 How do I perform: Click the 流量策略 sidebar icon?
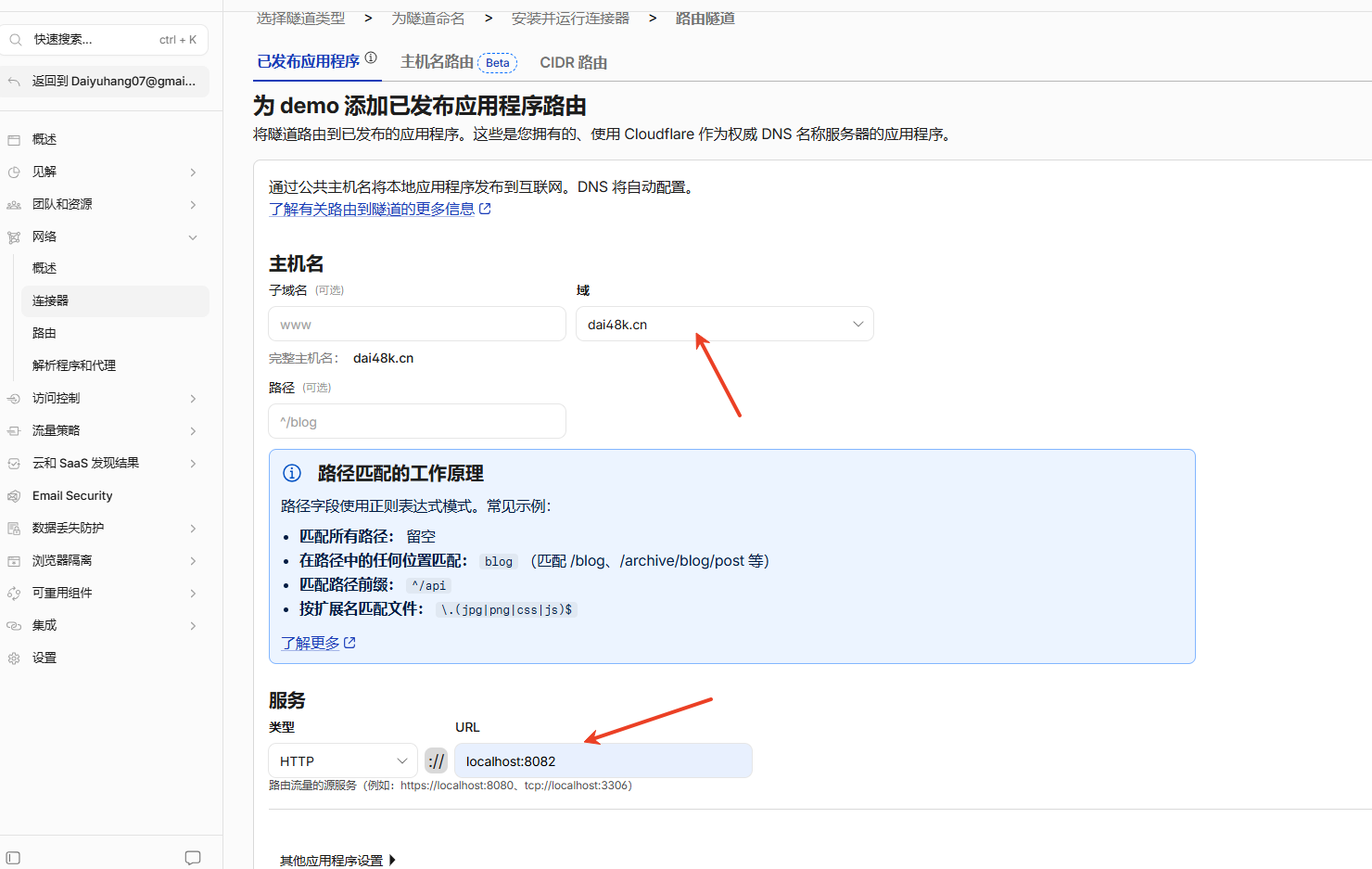pos(14,431)
